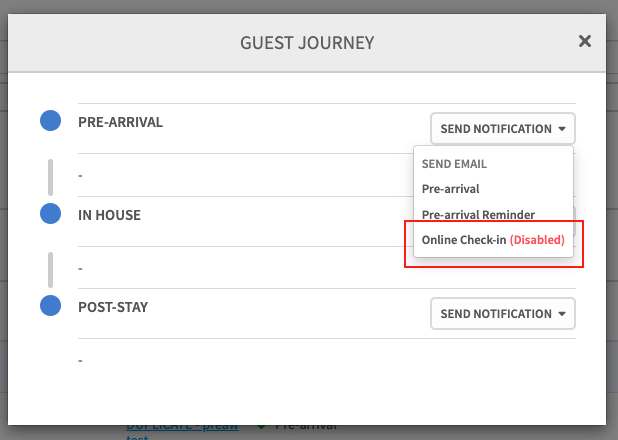
Task: Click the Guest Journey dialog title
Action: click(306, 43)
